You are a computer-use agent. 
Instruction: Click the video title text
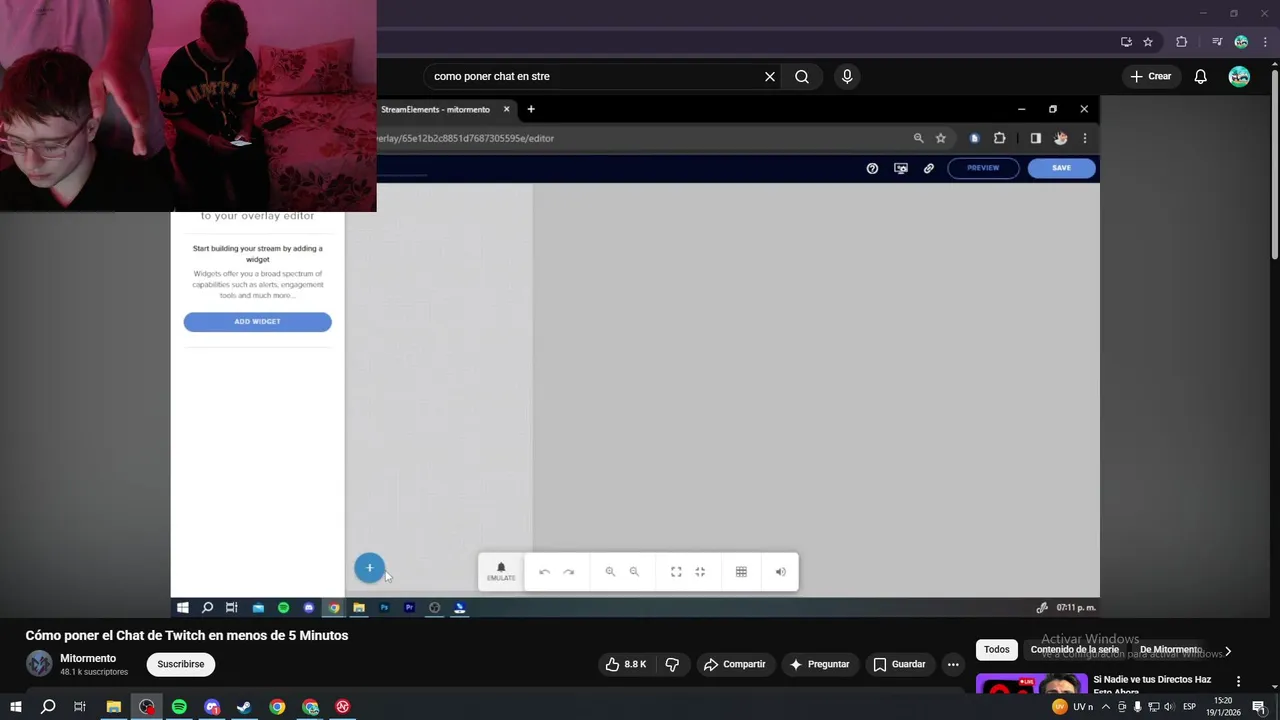click(187, 635)
